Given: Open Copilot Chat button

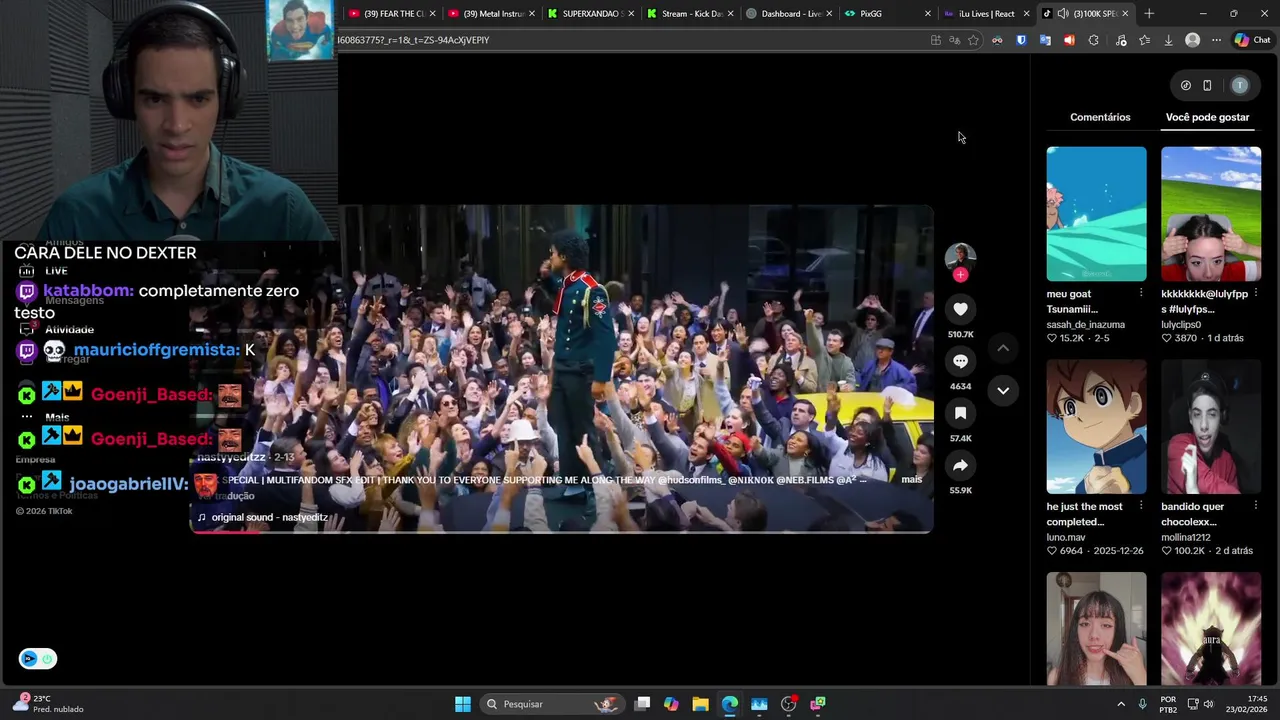Looking at the screenshot, I should pos(1252,40).
